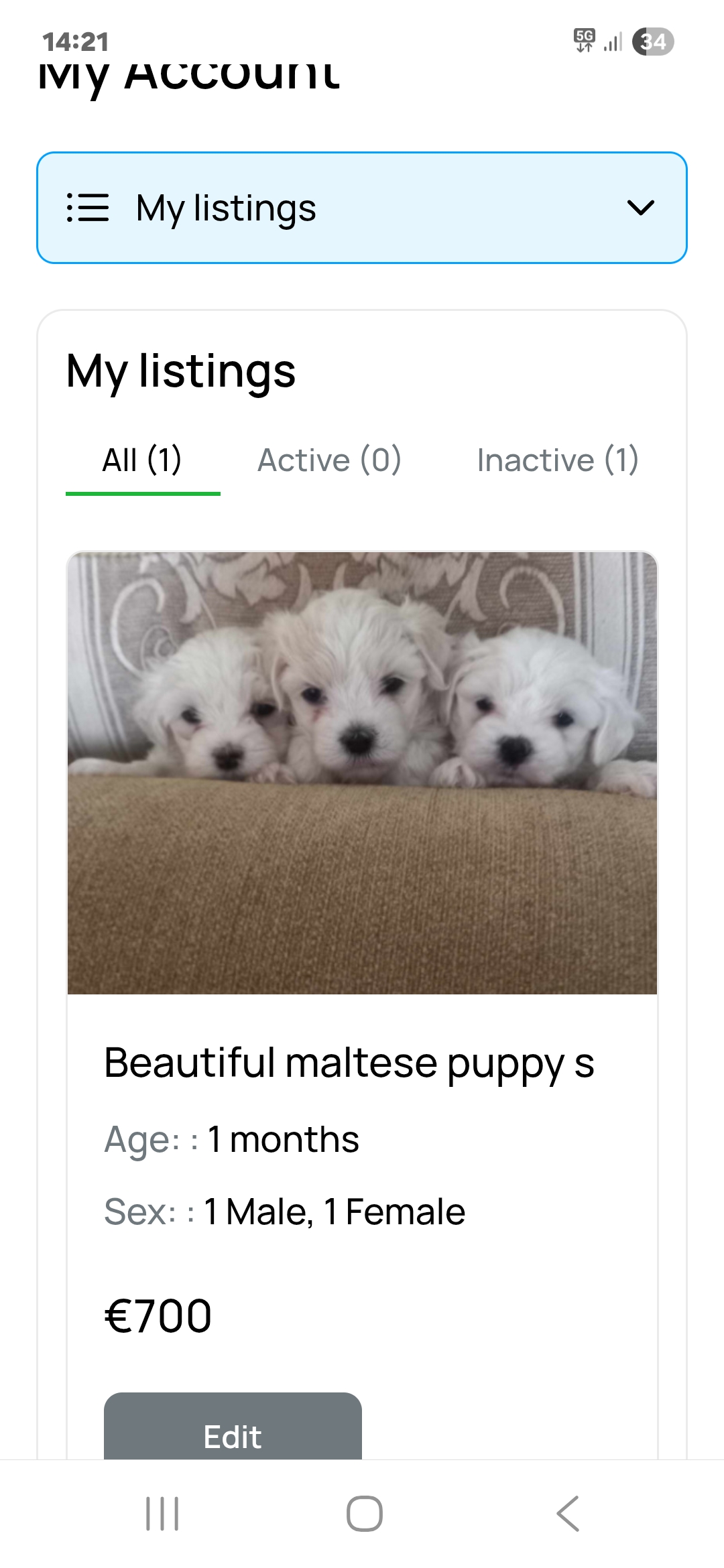Switch to the All (1) tab
This screenshot has width=724, height=1568.
[x=142, y=460]
